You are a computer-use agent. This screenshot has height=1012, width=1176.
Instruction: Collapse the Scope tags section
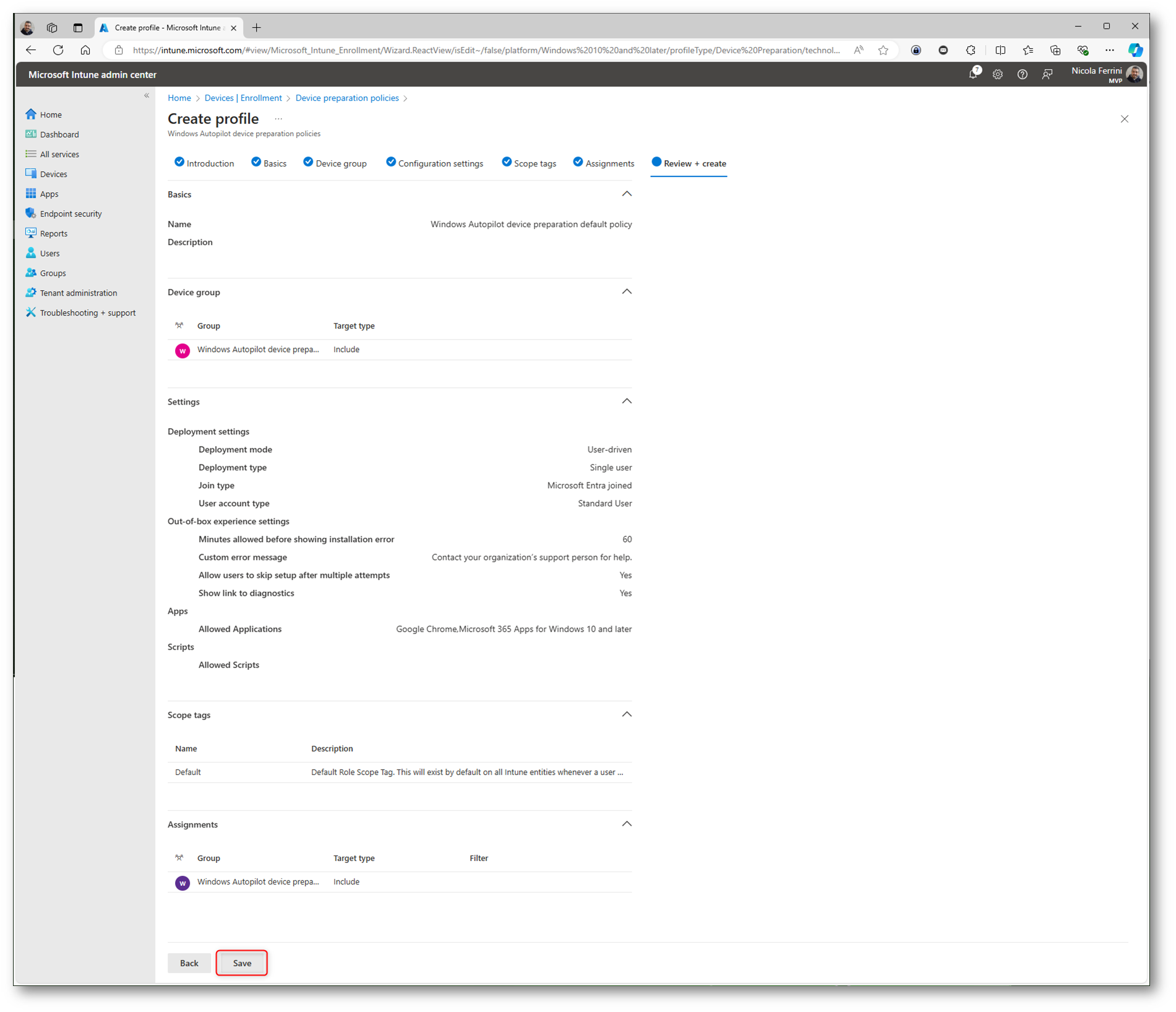click(x=627, y=714)
